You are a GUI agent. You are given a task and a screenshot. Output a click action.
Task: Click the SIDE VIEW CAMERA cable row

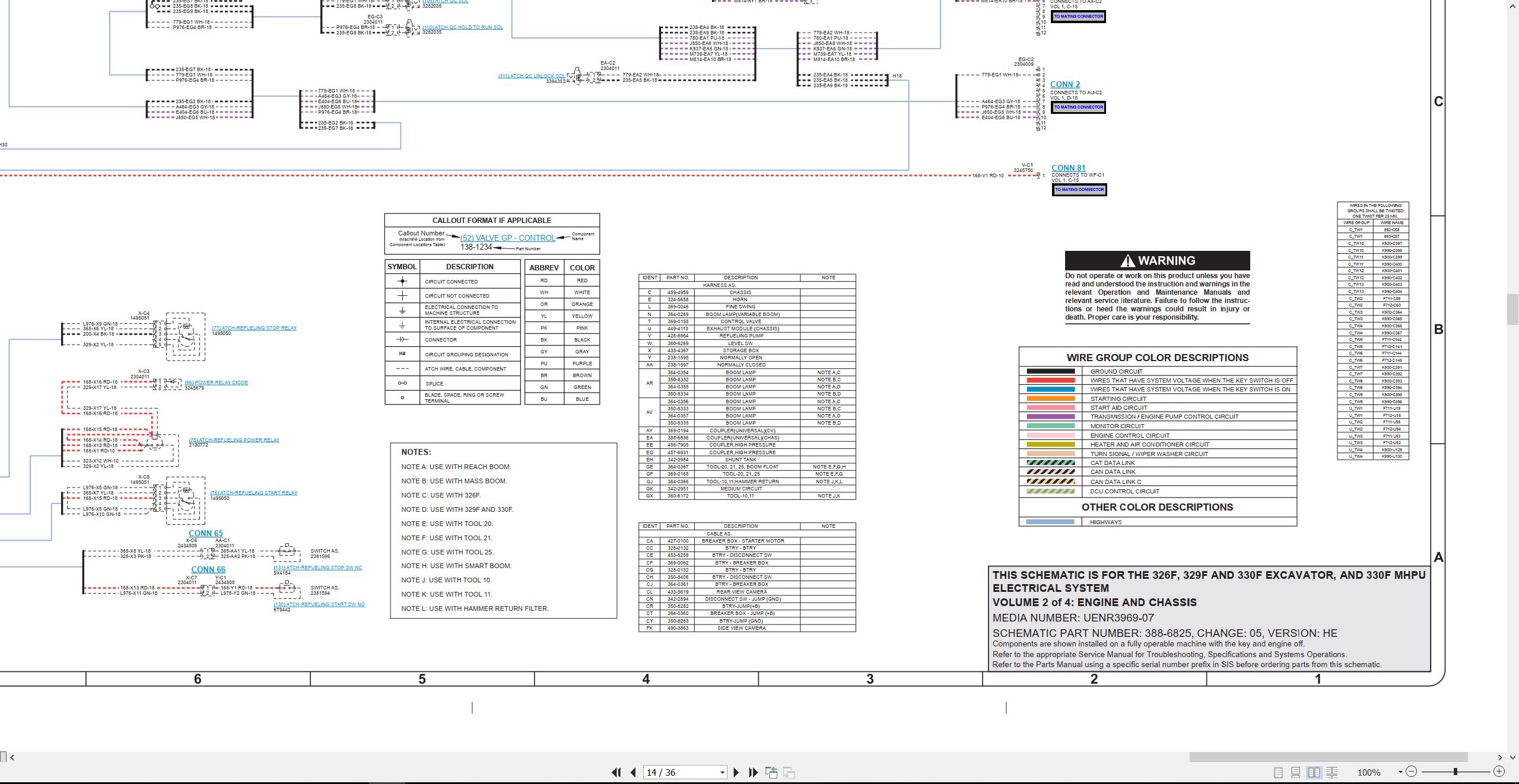pos(747,628)
